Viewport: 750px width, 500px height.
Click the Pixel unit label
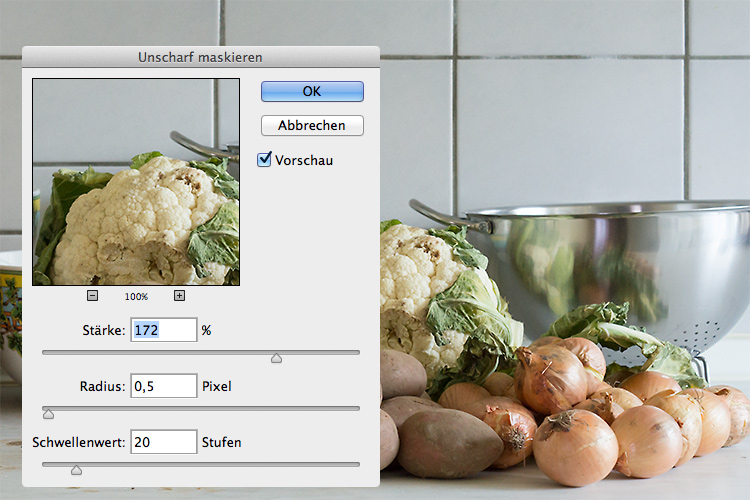pyautogui.click(x=217, y=386)
